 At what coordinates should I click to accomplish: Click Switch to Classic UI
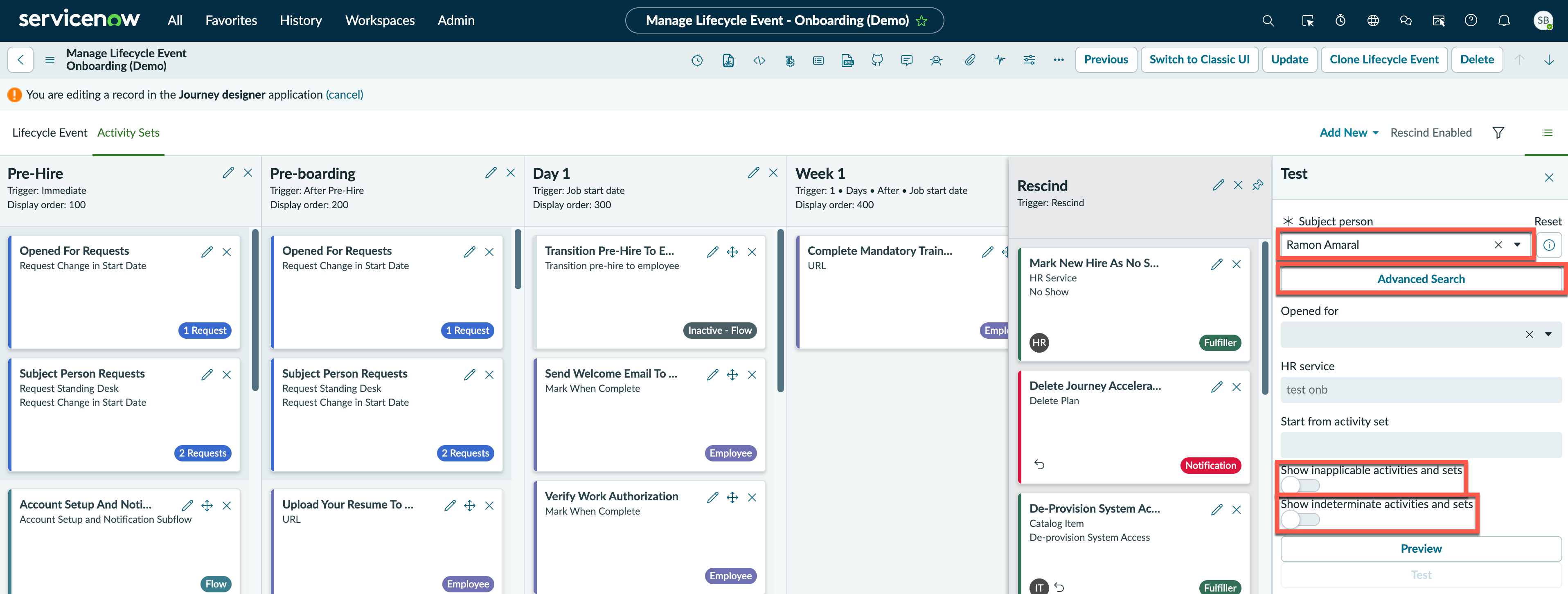point(1199,60)
